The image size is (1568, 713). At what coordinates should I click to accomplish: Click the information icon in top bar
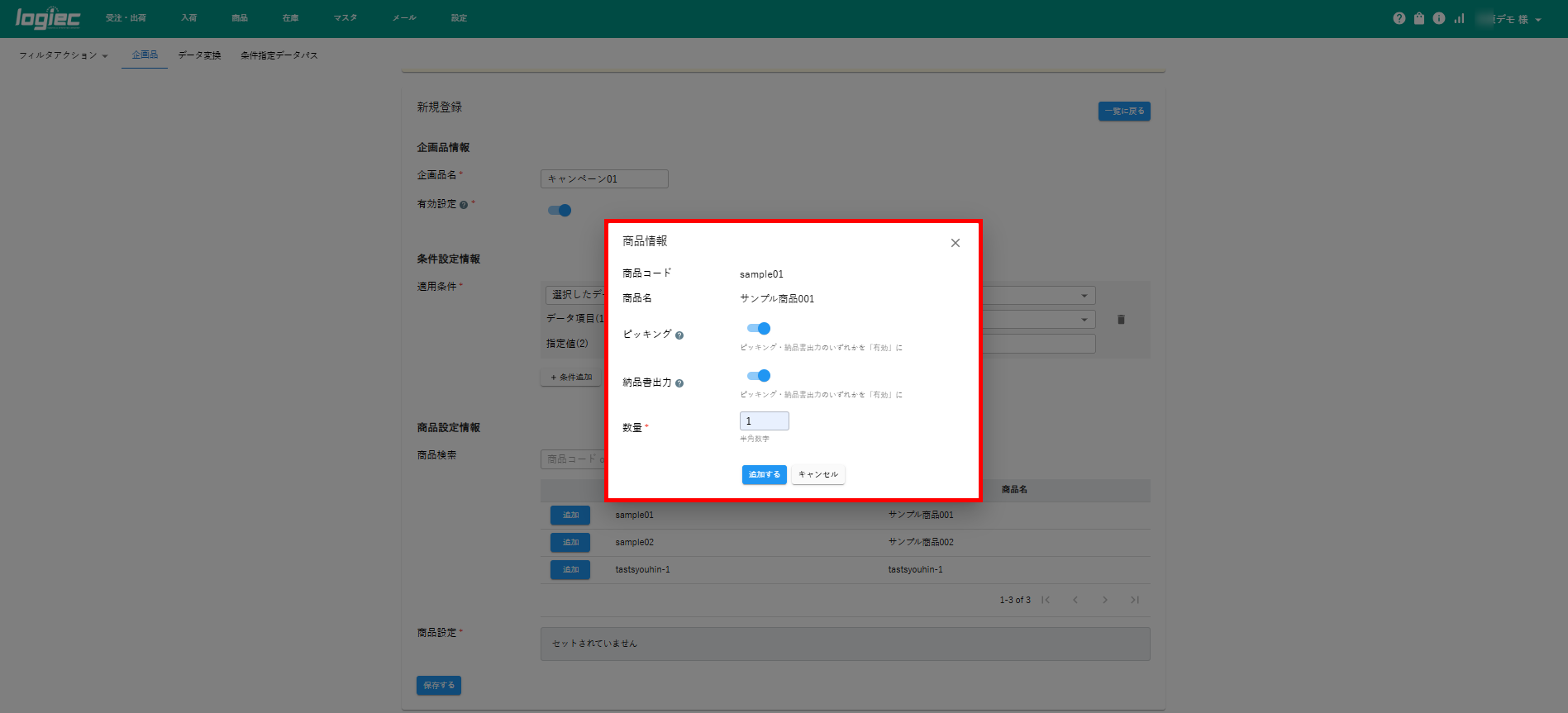click(1439, 18)
